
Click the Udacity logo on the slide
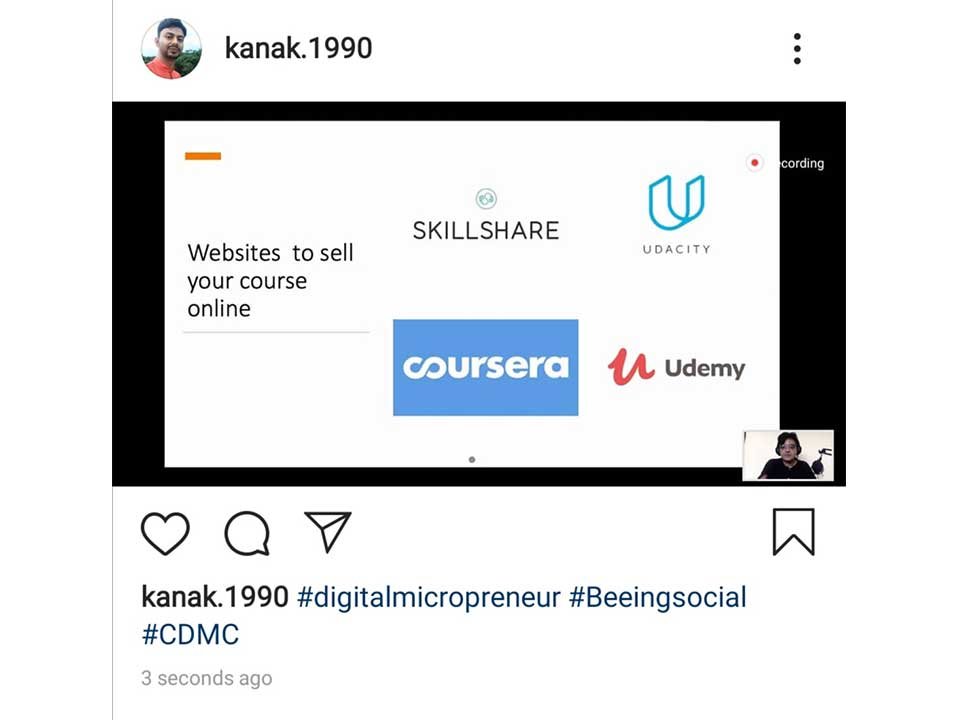677,214
